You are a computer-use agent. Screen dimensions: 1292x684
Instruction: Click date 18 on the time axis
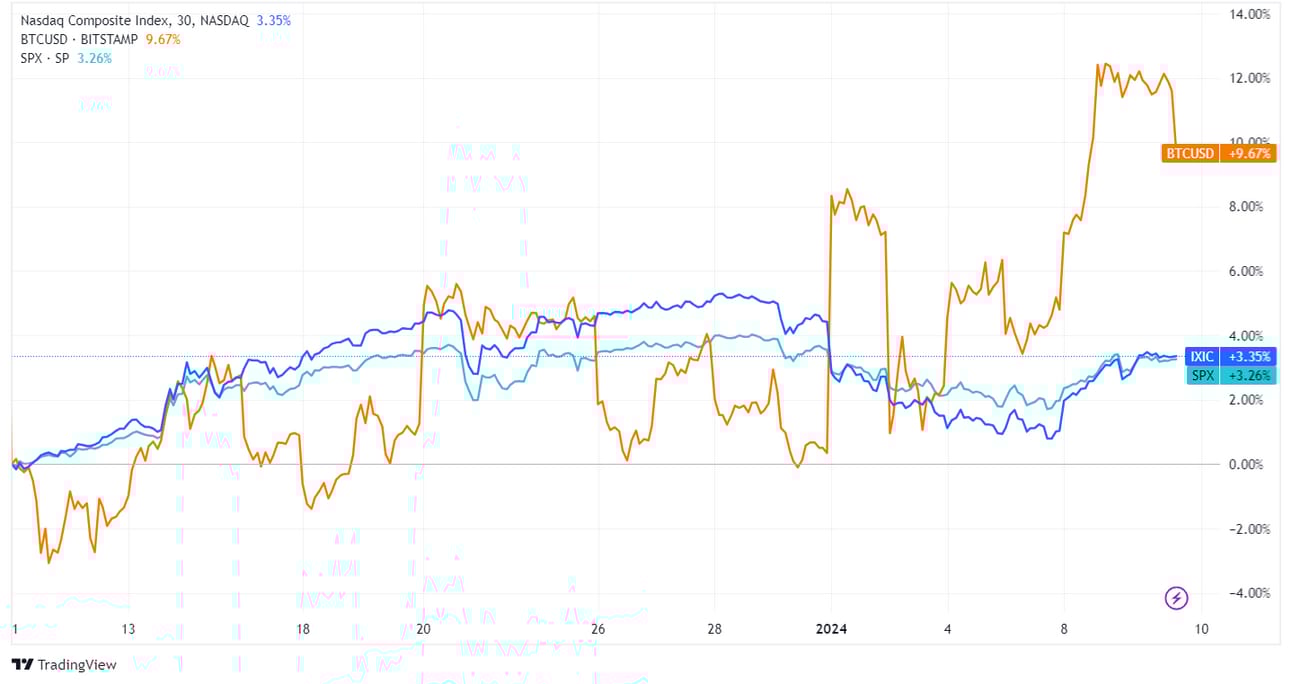tap(303, 629)
